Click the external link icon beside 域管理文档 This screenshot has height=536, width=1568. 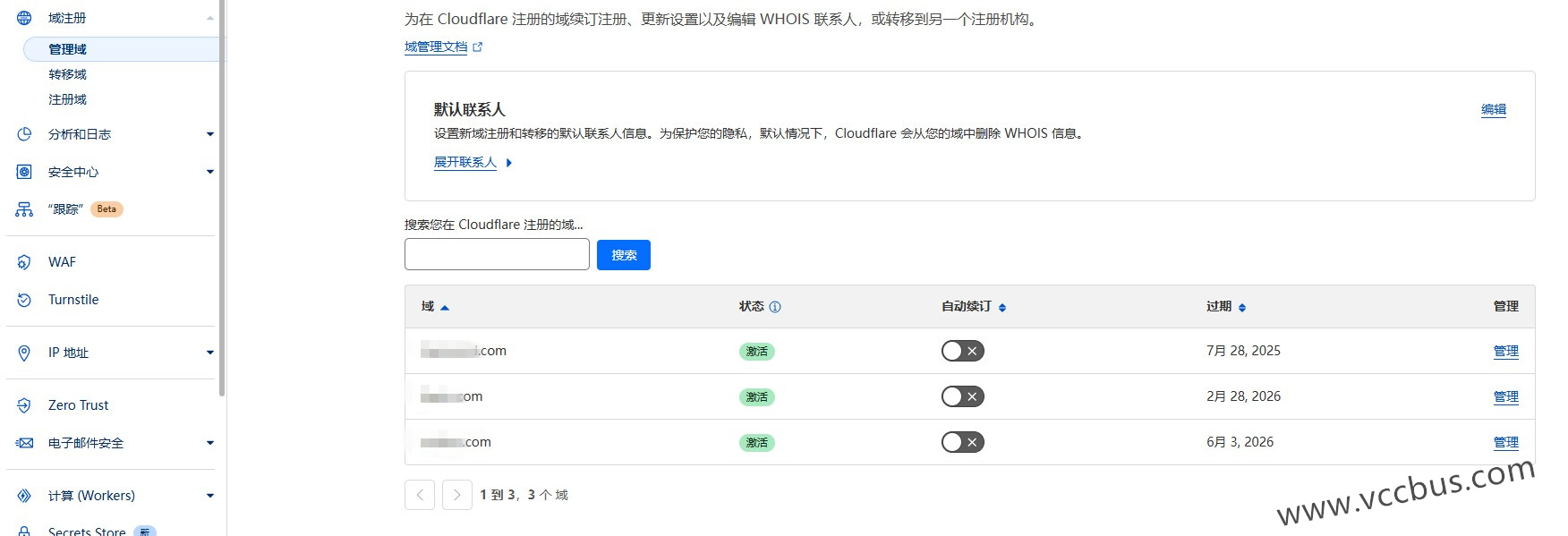click(478, 47)
